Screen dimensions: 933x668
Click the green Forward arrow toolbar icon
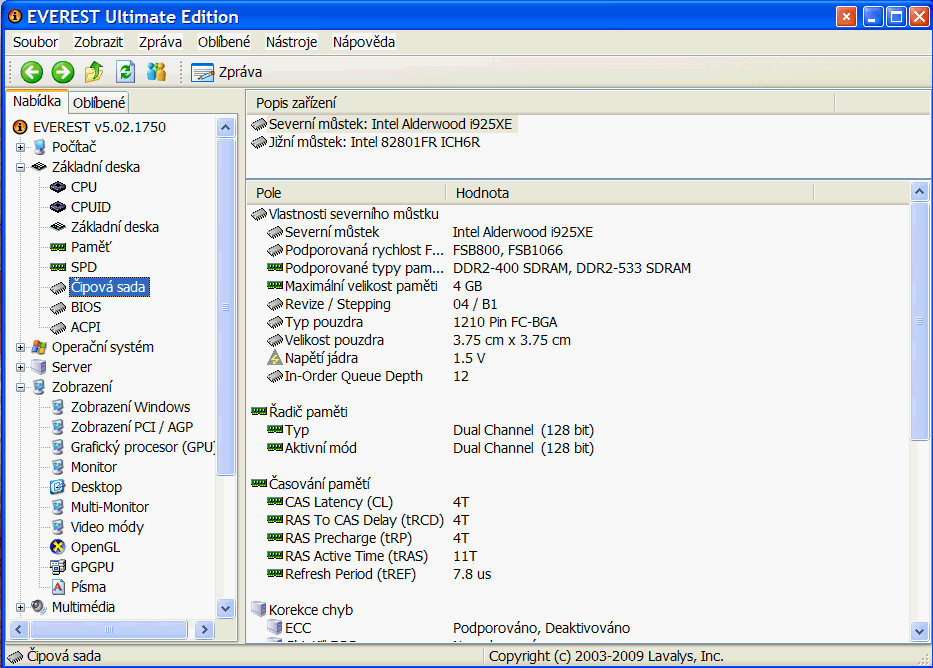pos(63,72)
